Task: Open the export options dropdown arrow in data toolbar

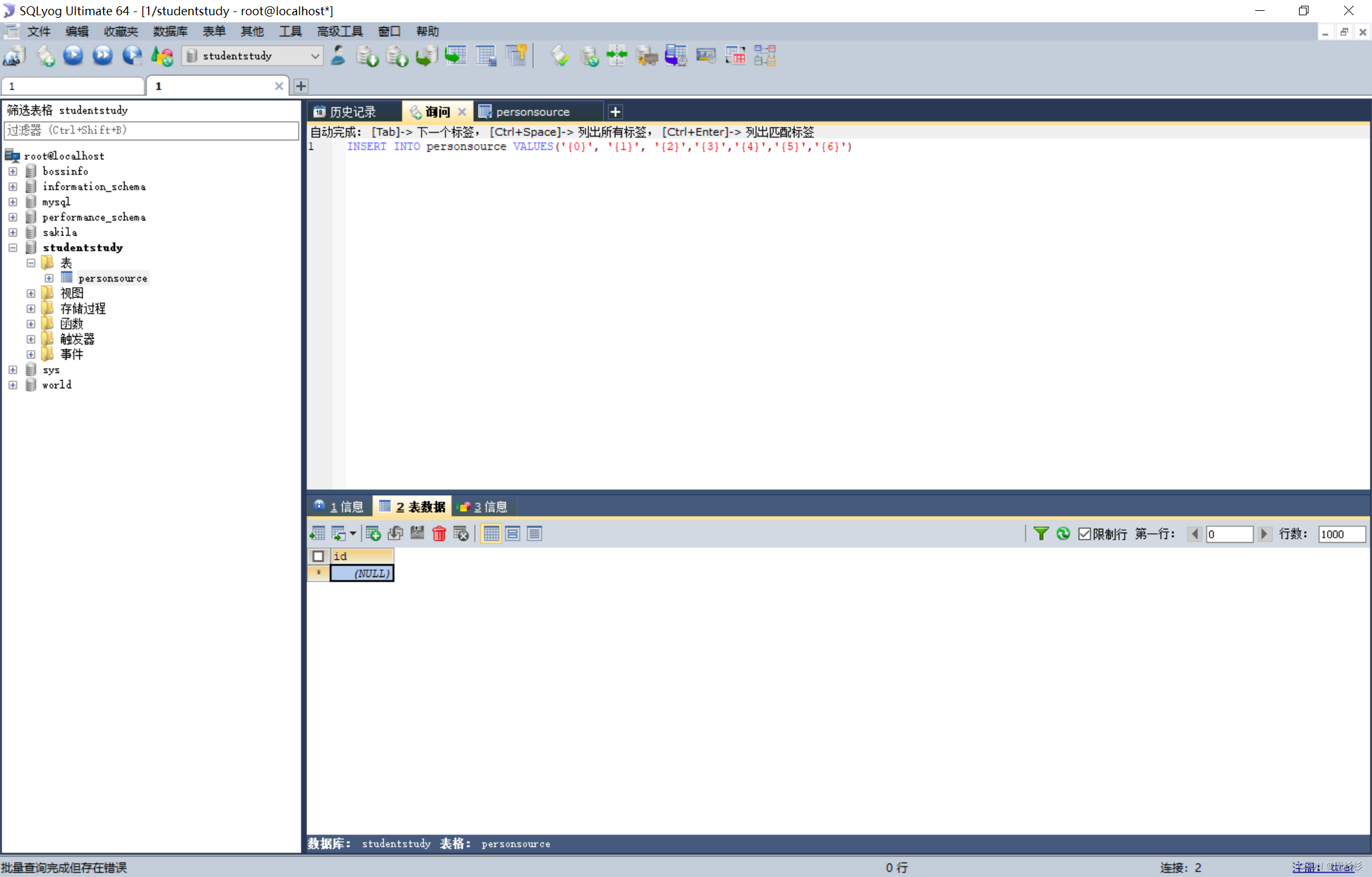Action: pos(353,534)
